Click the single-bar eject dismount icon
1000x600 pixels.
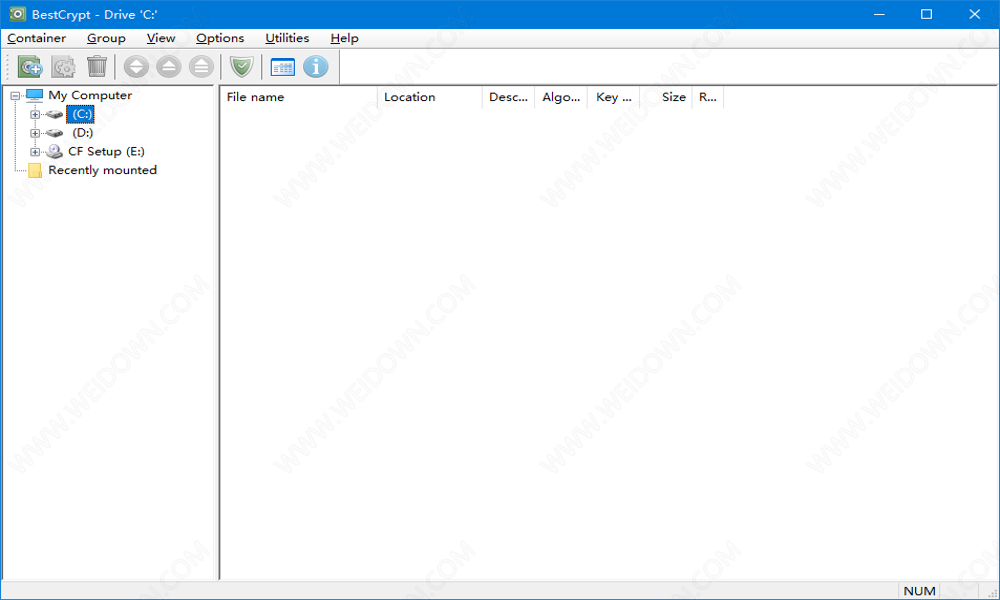pyautogui.click(x=168, y=66)
